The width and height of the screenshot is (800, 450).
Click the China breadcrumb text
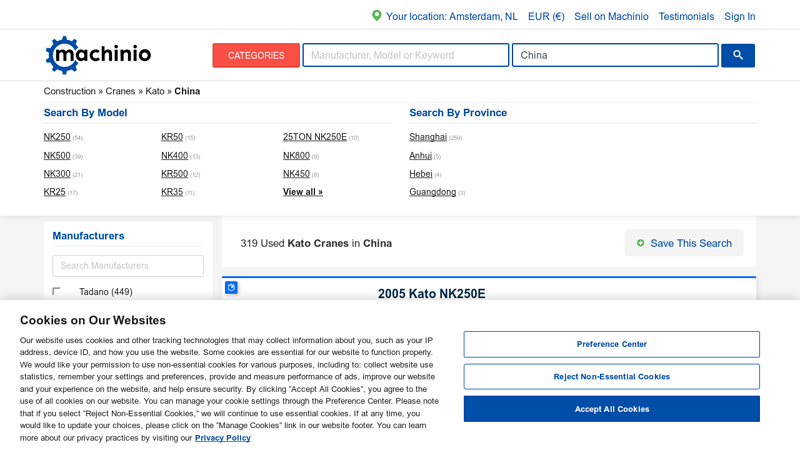tap(187, 91)
